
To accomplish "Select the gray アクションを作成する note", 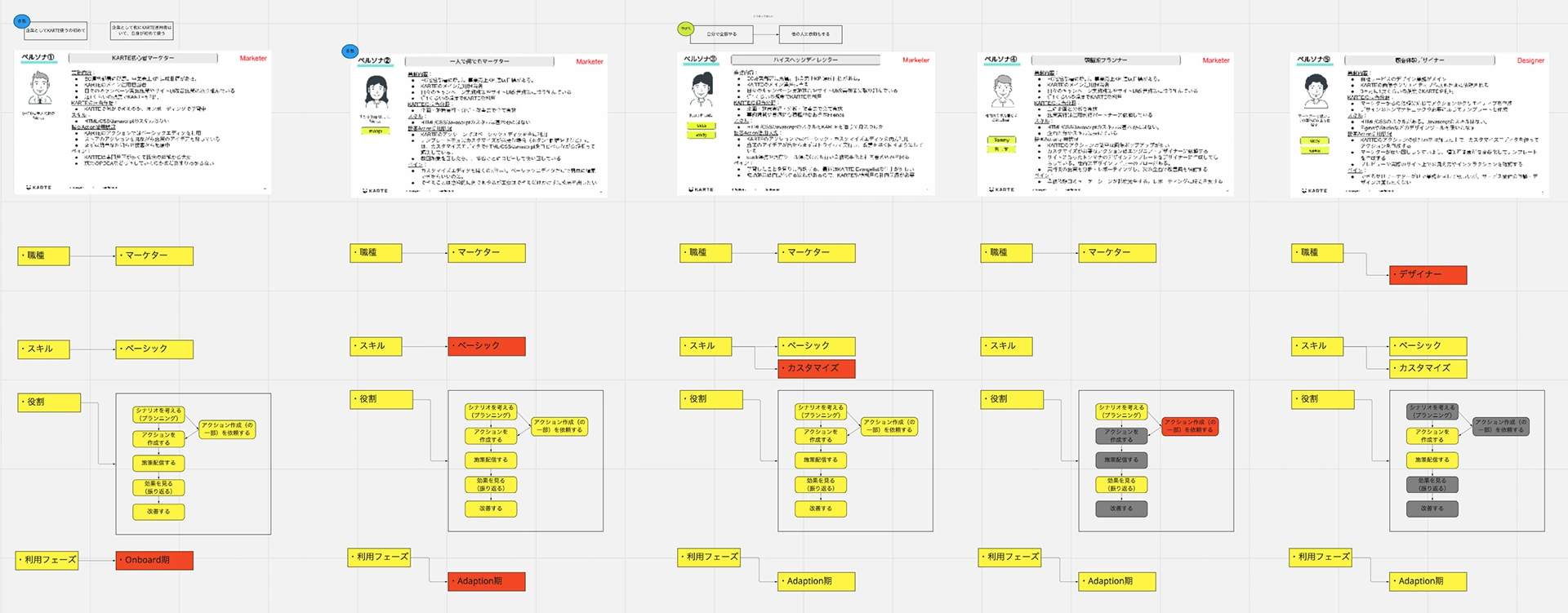I will (1121, 436).
